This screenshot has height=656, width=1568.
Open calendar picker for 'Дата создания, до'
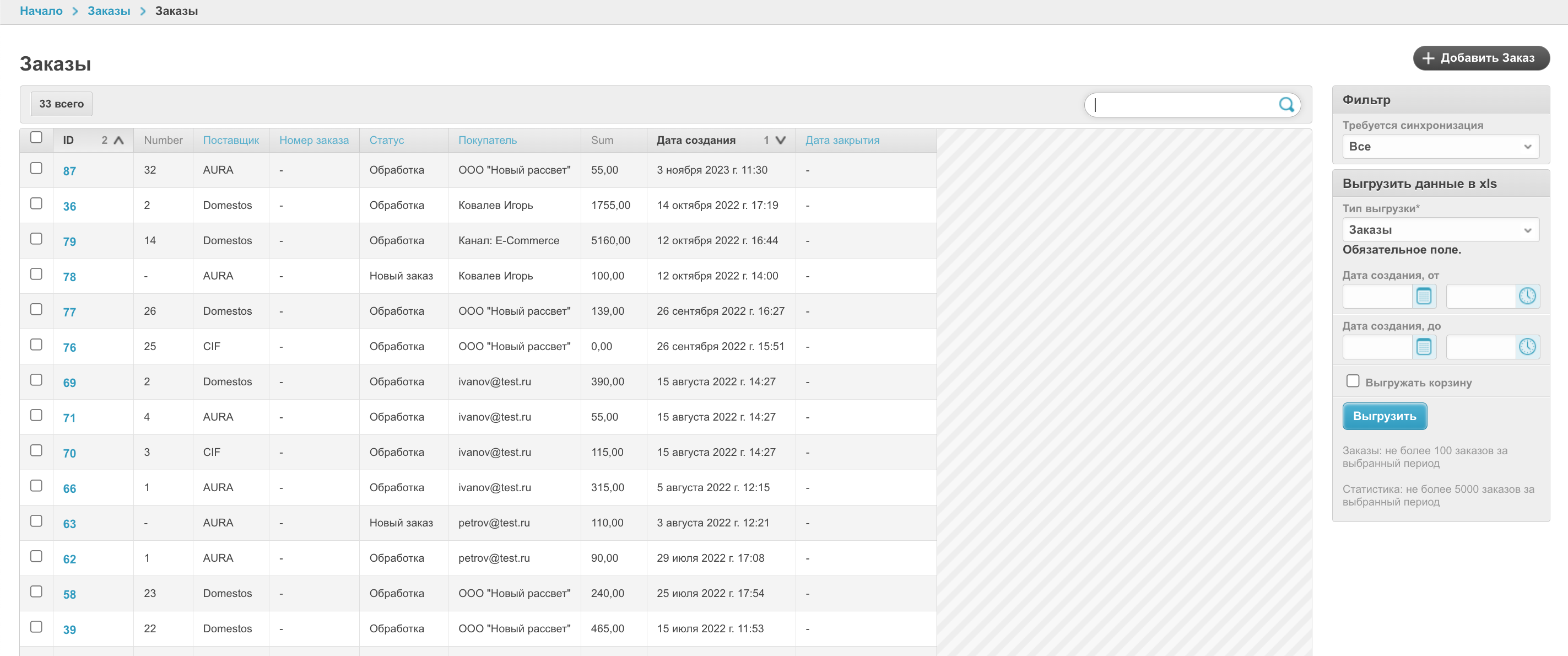click(x=1423, y=347)
